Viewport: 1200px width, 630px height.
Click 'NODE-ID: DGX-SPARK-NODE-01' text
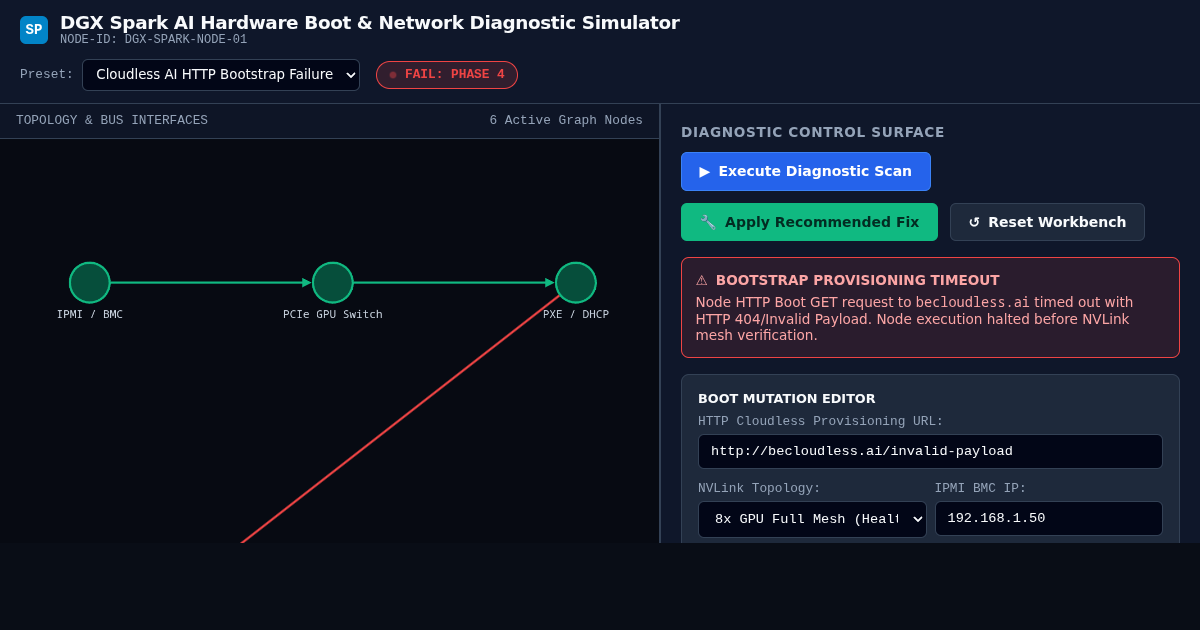153,40
